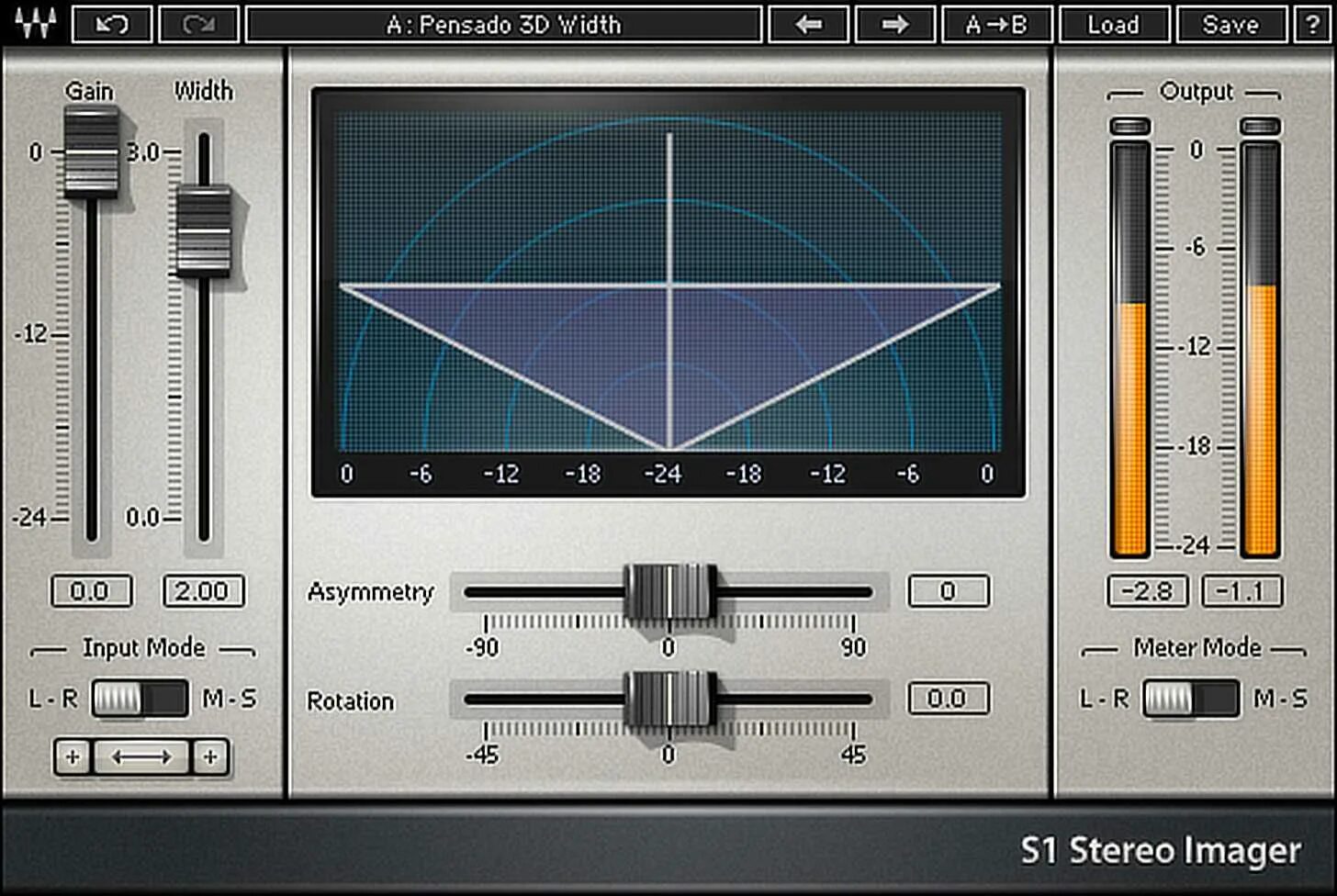Click the Waves logo icon
Screen dimensions: 1337x896
[x=35, y=23]
